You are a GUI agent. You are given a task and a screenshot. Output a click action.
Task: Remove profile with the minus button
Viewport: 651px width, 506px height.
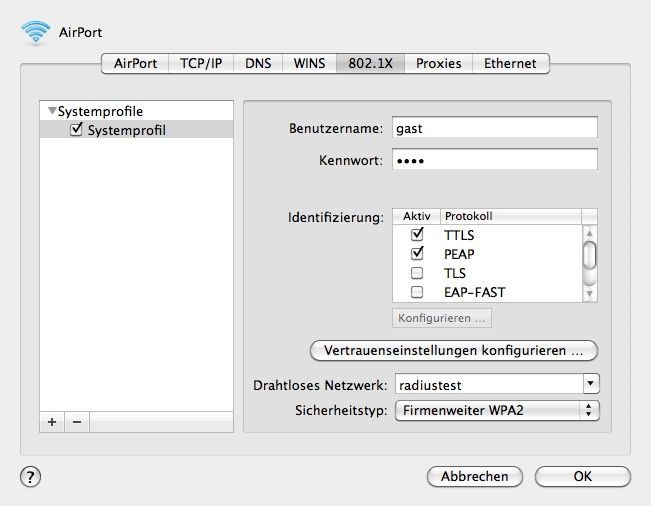[x=77, y=422]
